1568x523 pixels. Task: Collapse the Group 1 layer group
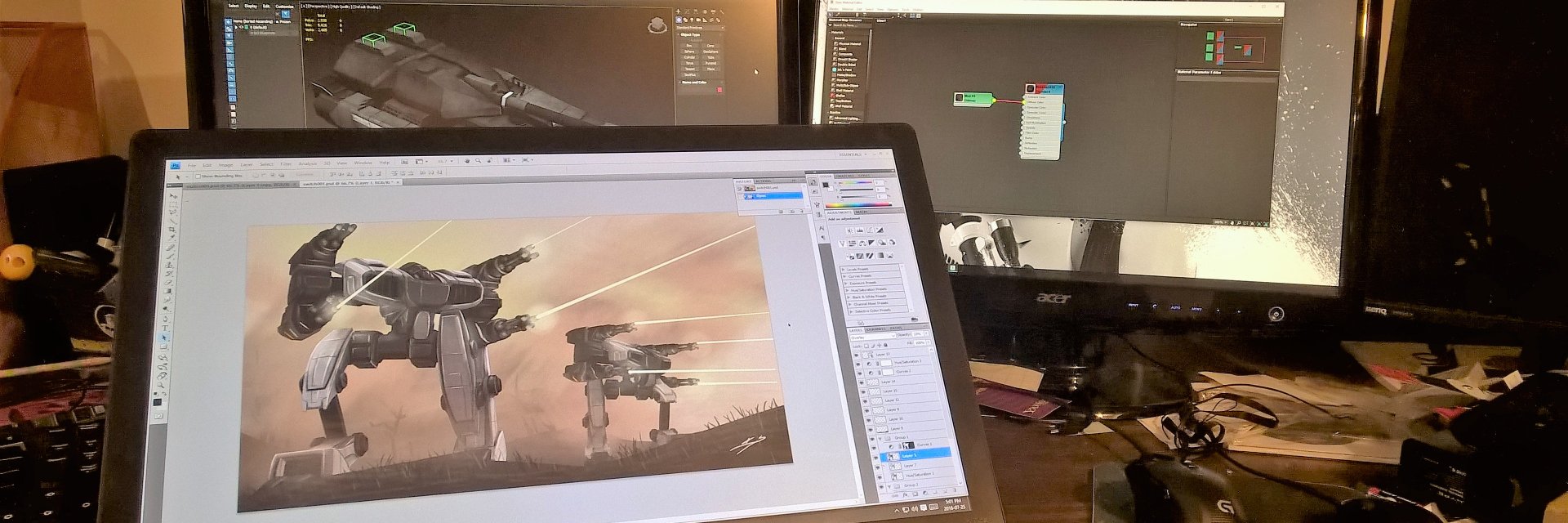[880, 439]
